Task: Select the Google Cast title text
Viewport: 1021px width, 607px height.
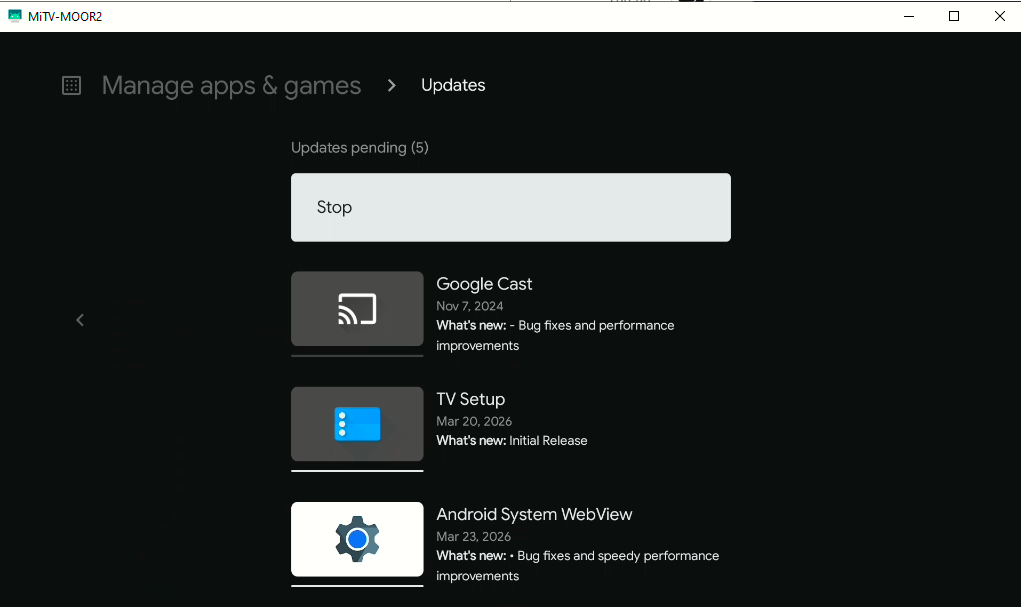Action: click(484, 284)
